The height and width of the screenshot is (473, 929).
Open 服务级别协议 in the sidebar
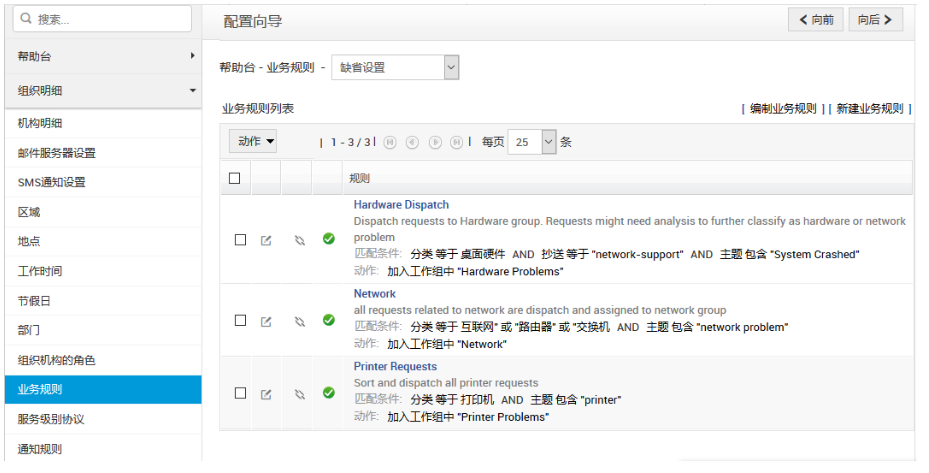(103, 419)
